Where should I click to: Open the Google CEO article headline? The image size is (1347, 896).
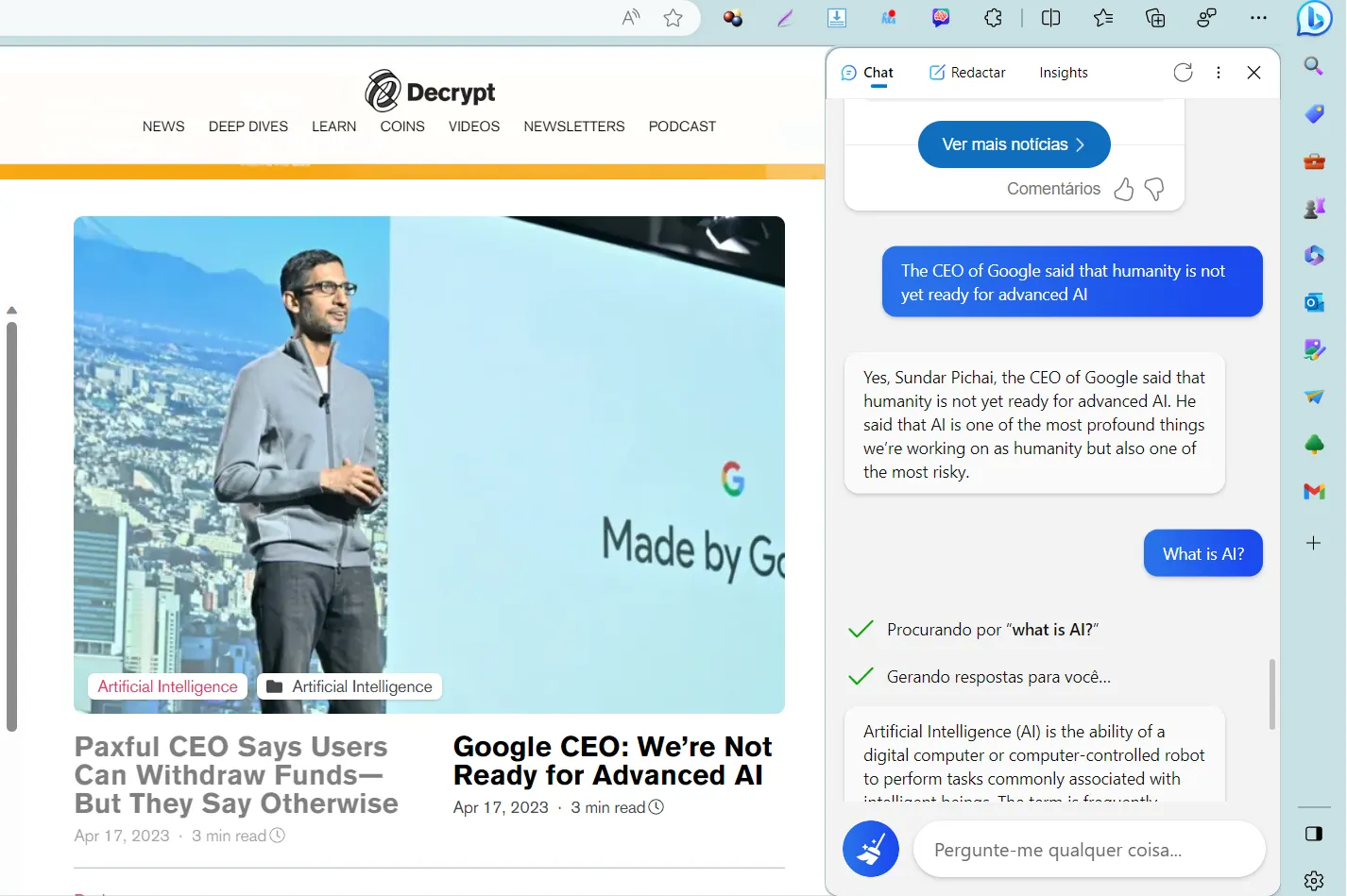coord(612,761)
